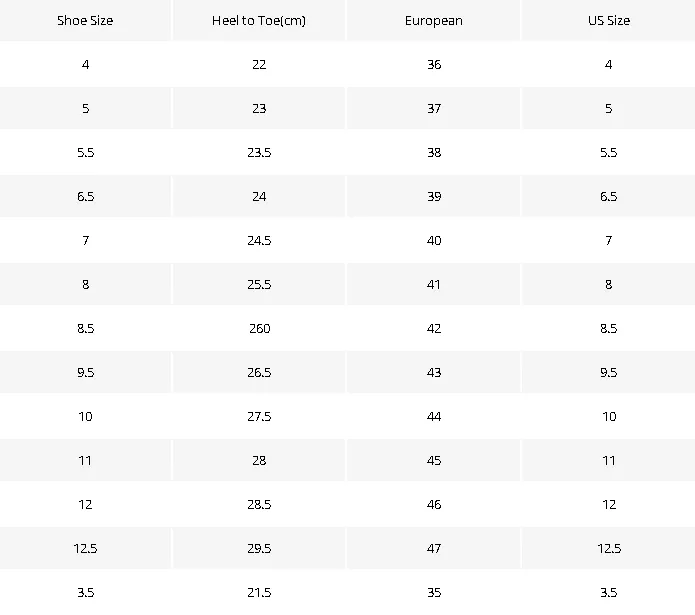Screen dimensions: 695x615
Task: Click European size 36 cell
Action: pyautogui.click(x=433, y=64)
